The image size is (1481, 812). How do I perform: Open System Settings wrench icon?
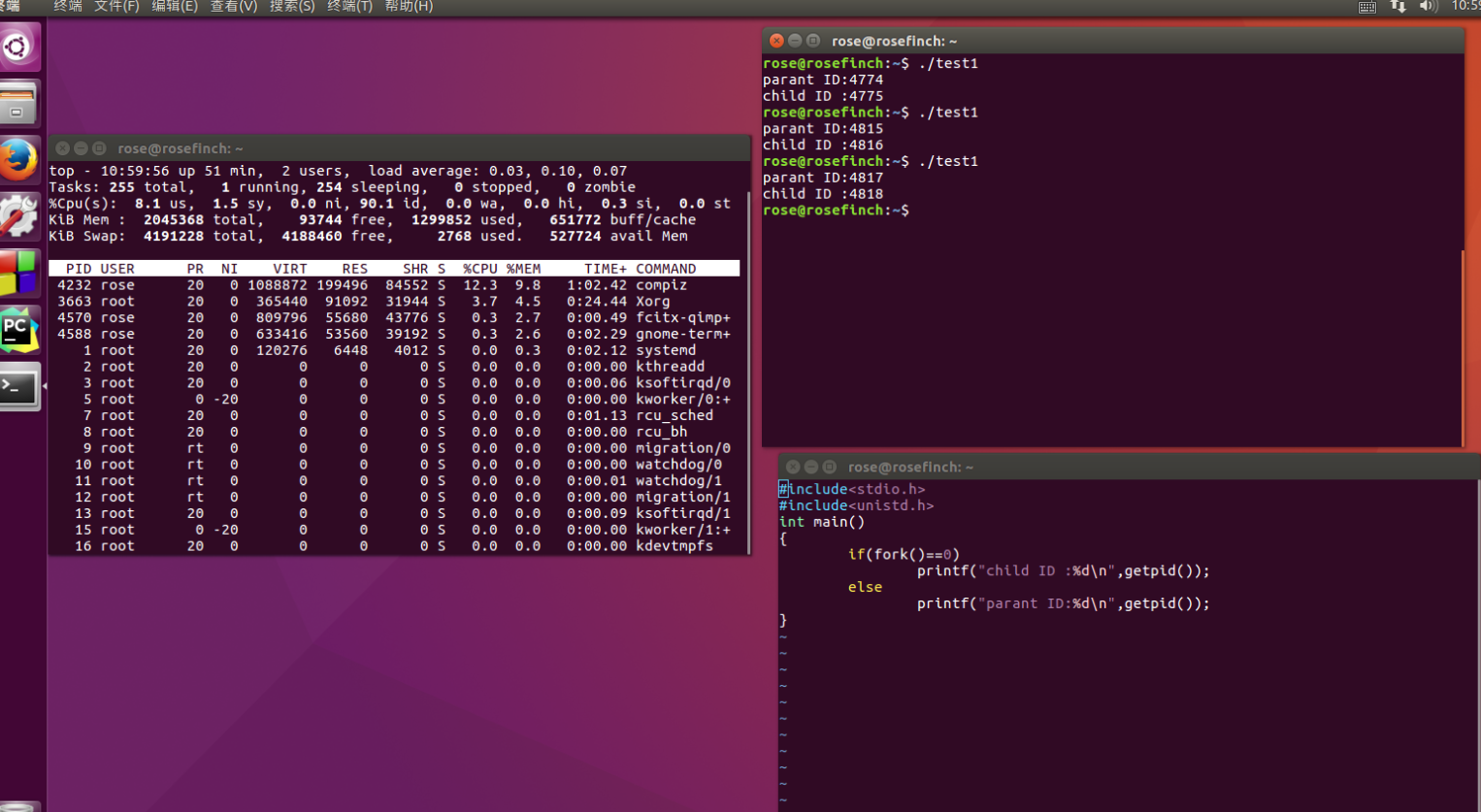[x=18, y=215]
